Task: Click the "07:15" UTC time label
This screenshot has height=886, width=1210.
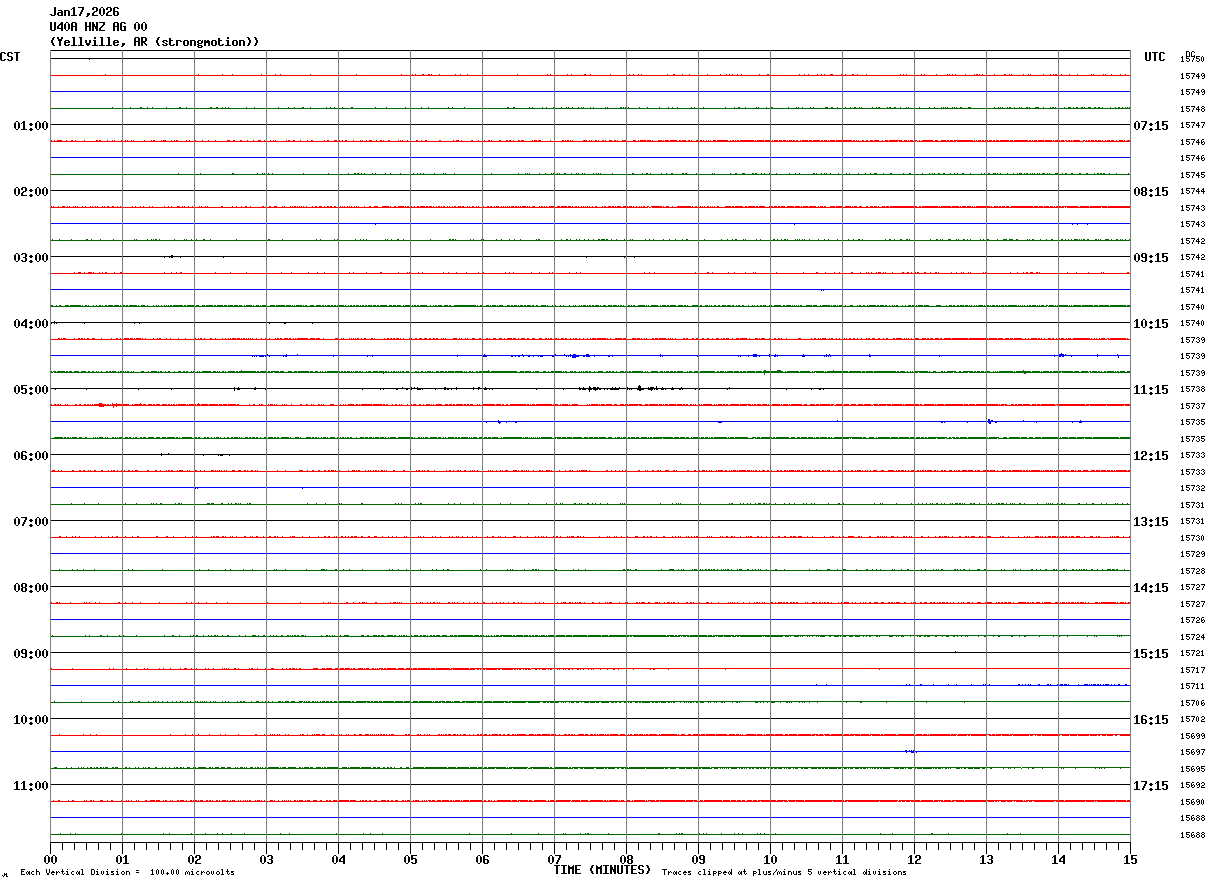Action: click(1151, 126)
